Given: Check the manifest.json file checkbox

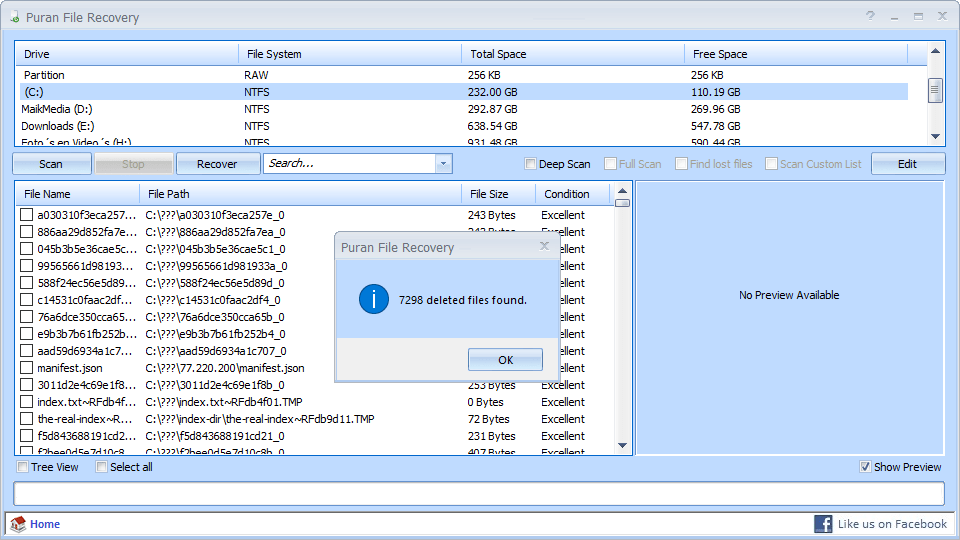Looking at the screenshot, I should pyautogui.click(x=26, y=368).
